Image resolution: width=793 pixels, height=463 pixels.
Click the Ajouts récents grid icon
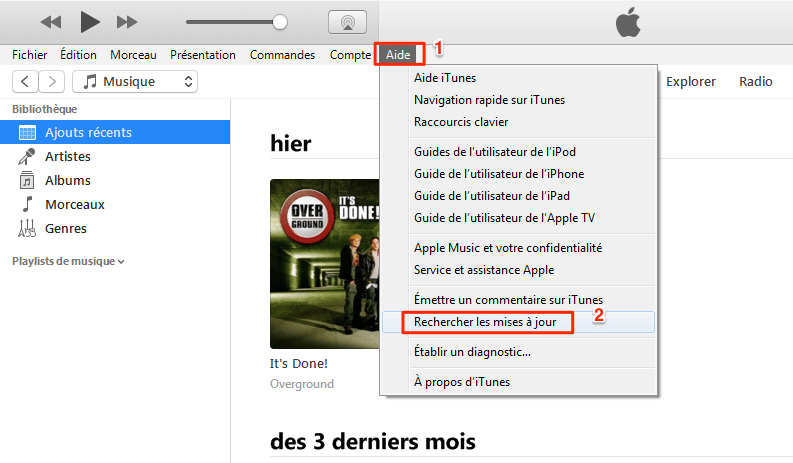tap(27, 133)
